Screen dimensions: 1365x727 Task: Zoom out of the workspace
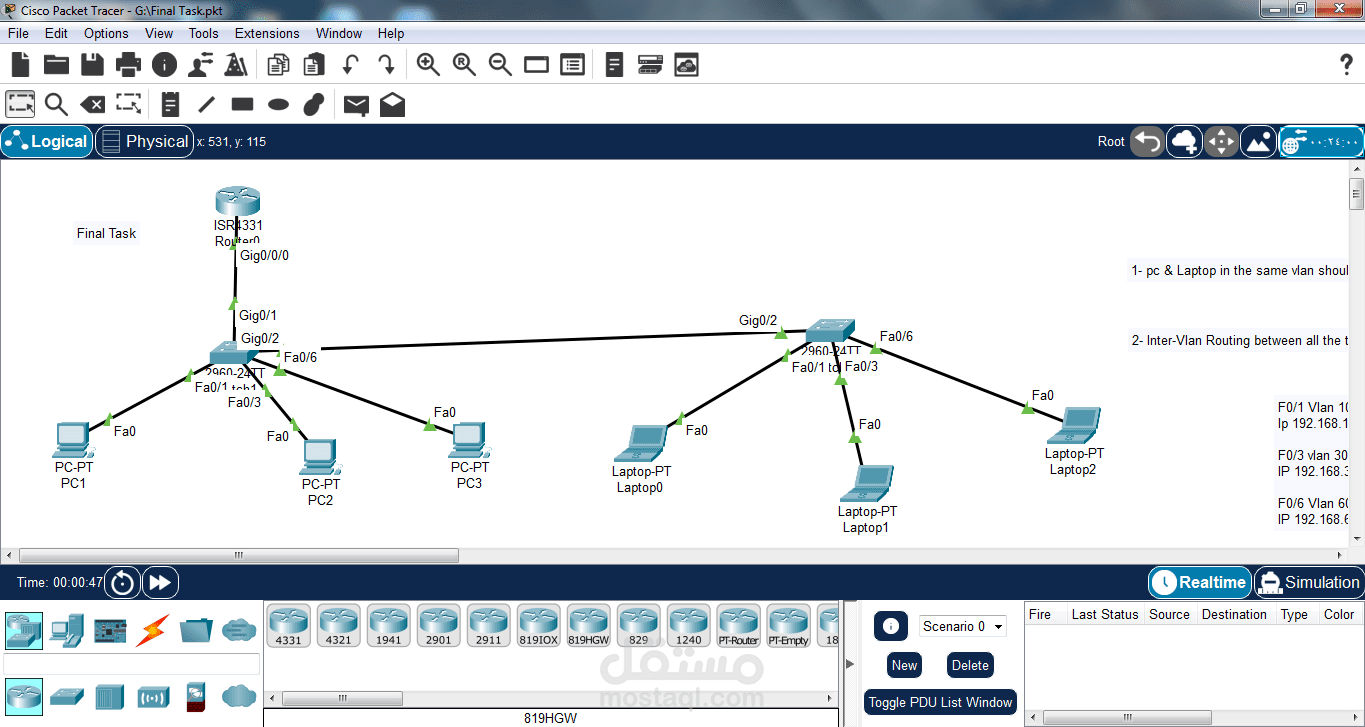click(500, 65)
